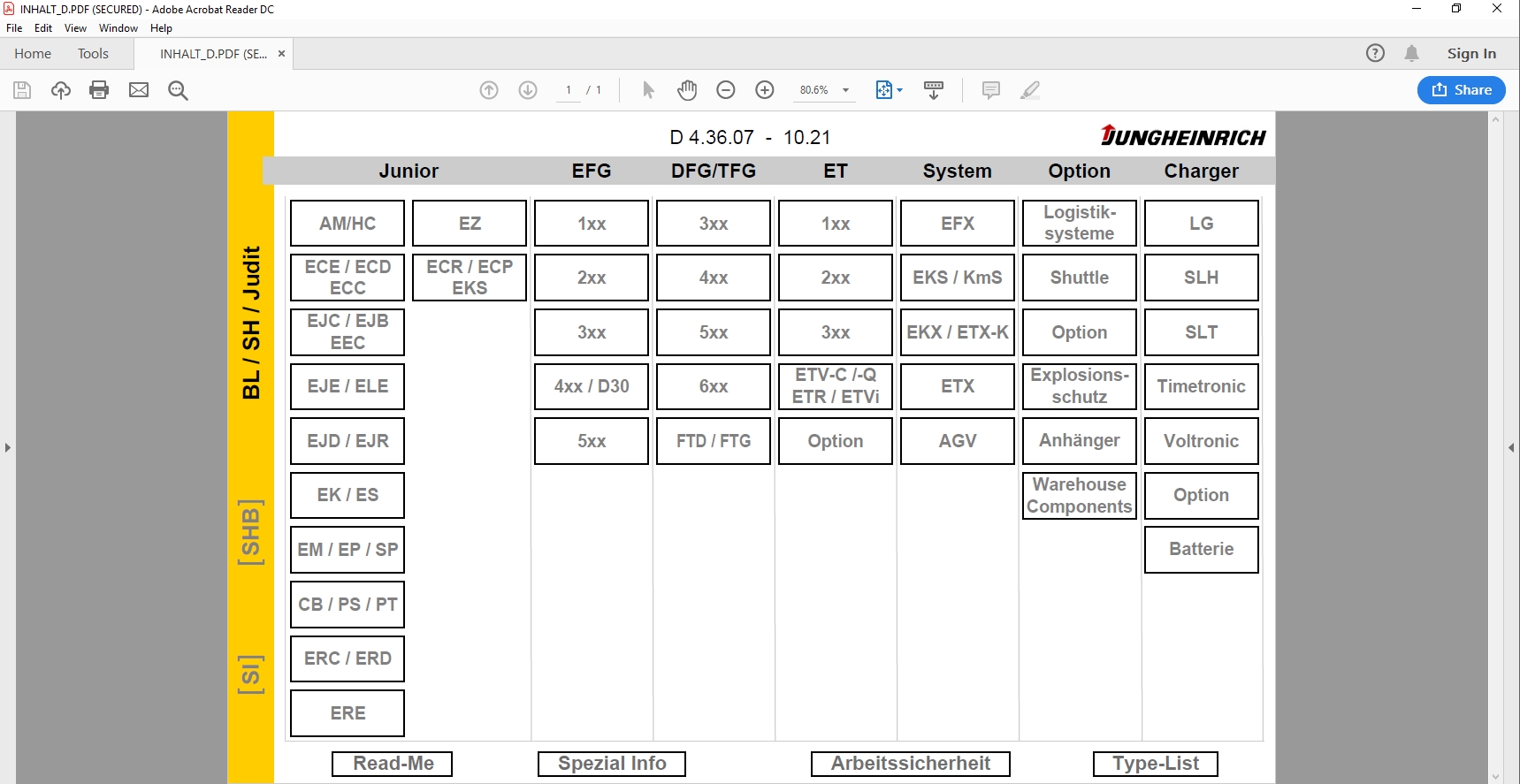Open the Read-Me link
The height and width of the screenshot is (784, 1520).
point(393,764)
